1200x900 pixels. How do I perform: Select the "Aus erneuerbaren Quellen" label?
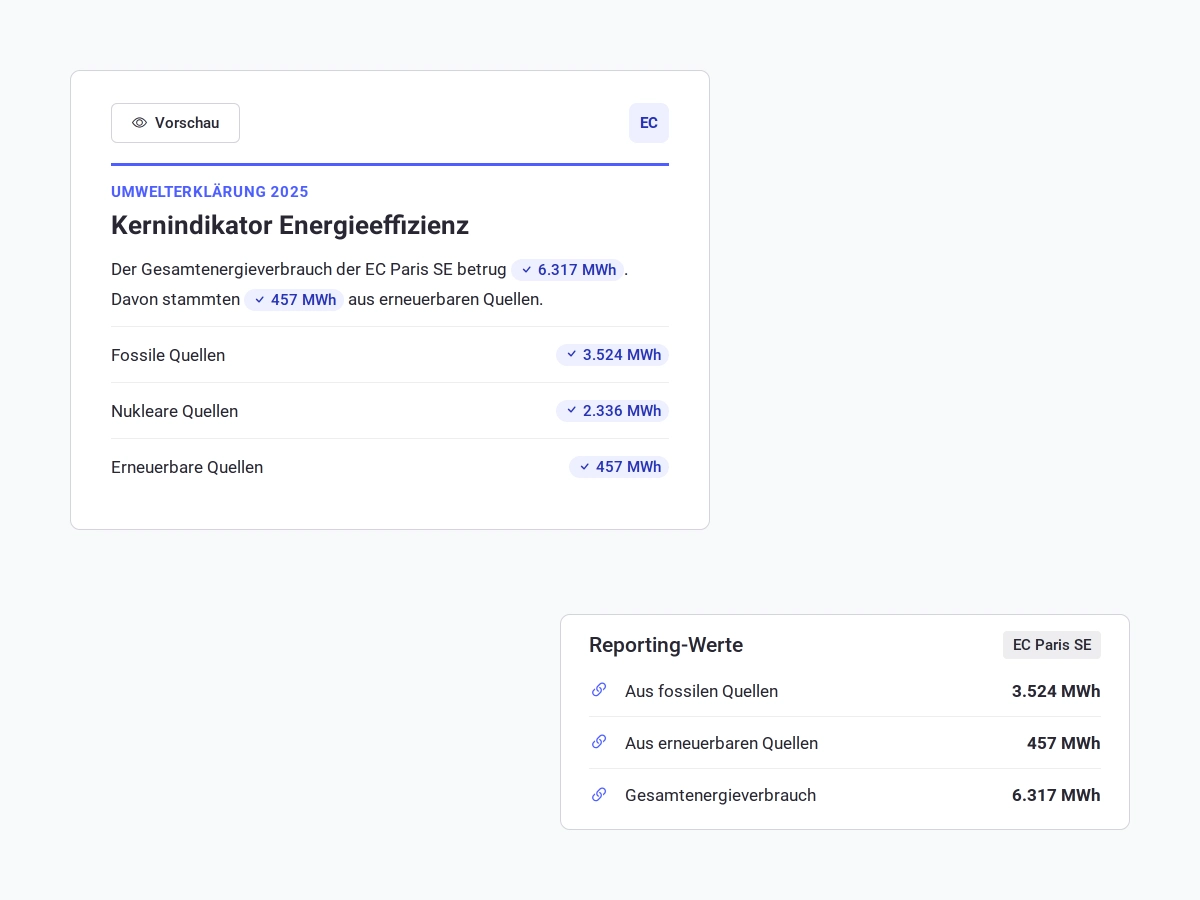(721, 743)
